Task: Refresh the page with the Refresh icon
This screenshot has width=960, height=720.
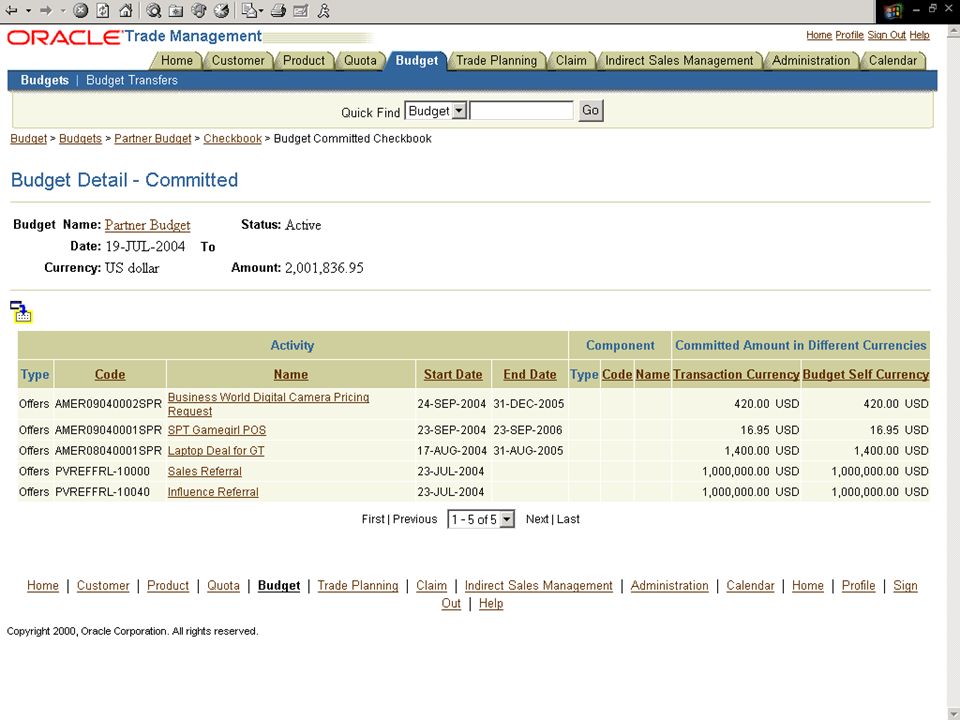Action: click(x=103, y=10)
